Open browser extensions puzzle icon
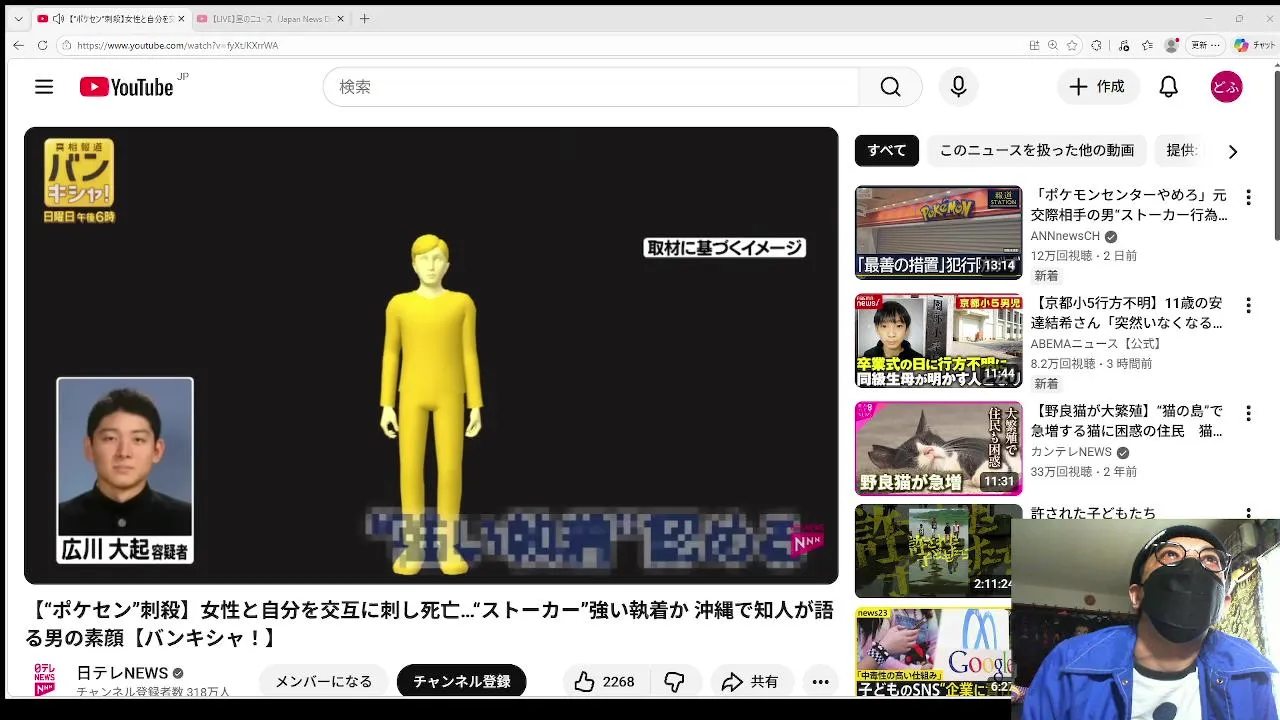1280x720 pixels. pos(1096,45)
